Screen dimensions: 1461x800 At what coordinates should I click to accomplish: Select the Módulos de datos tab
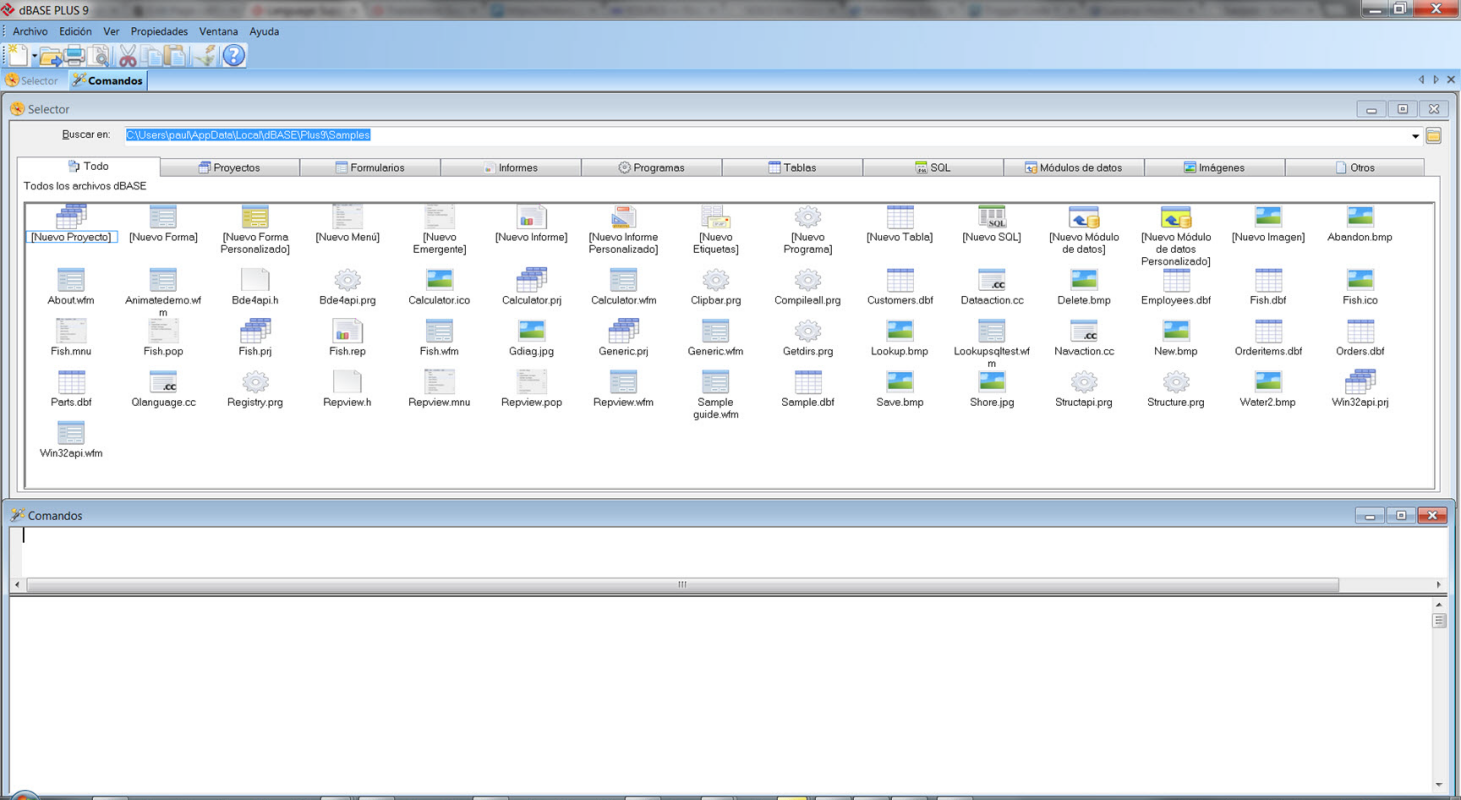pyautogui.click(x=1073, y=168)
